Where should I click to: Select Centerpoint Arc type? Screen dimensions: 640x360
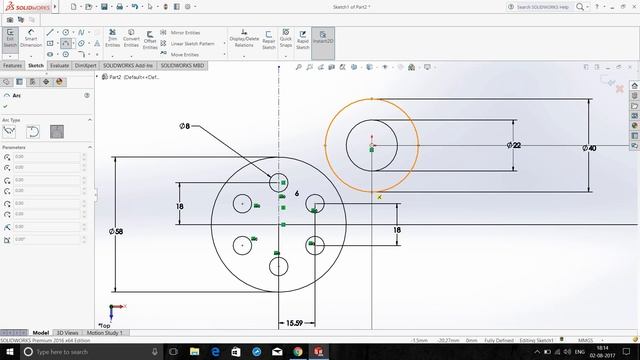click(9, 131)
